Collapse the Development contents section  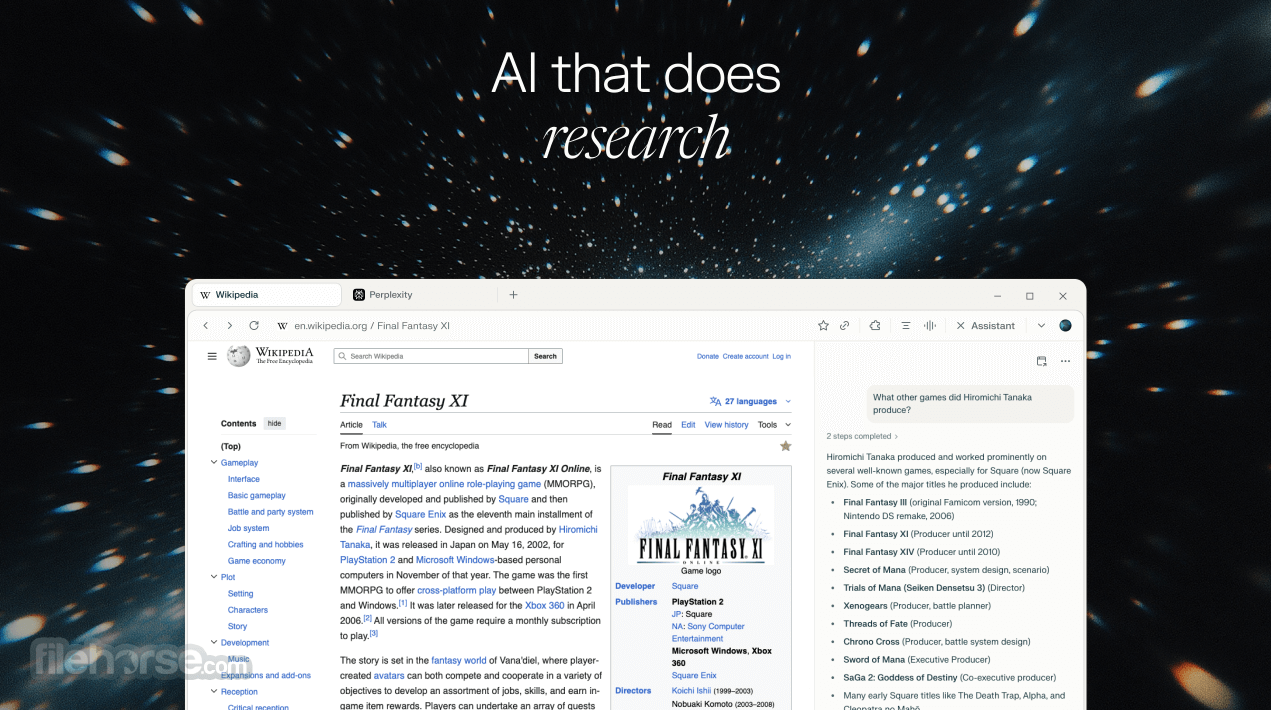click(x=214, y=643)
